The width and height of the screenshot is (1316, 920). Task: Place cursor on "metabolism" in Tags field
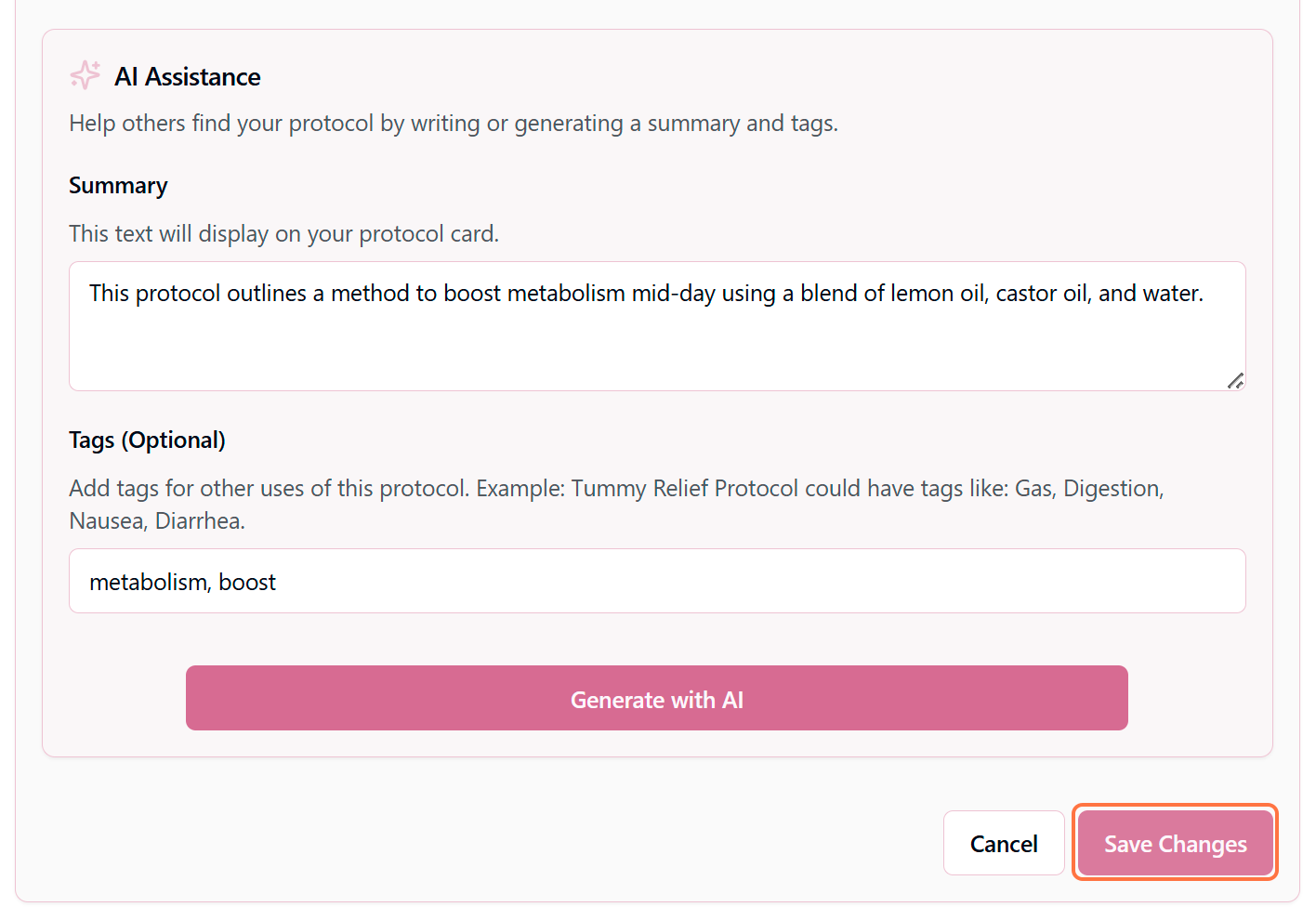(x=148, y=583)
